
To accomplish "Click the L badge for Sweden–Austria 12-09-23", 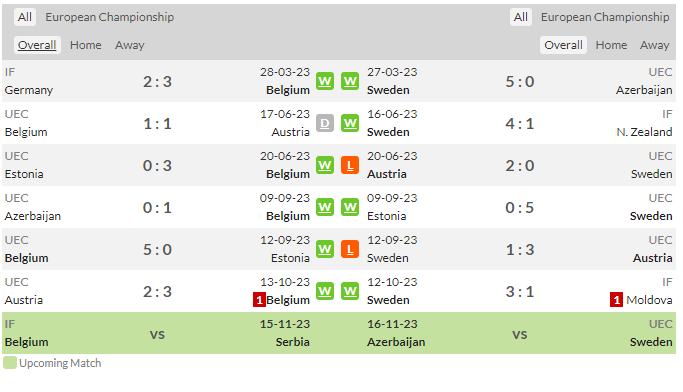I will point(350,250).
